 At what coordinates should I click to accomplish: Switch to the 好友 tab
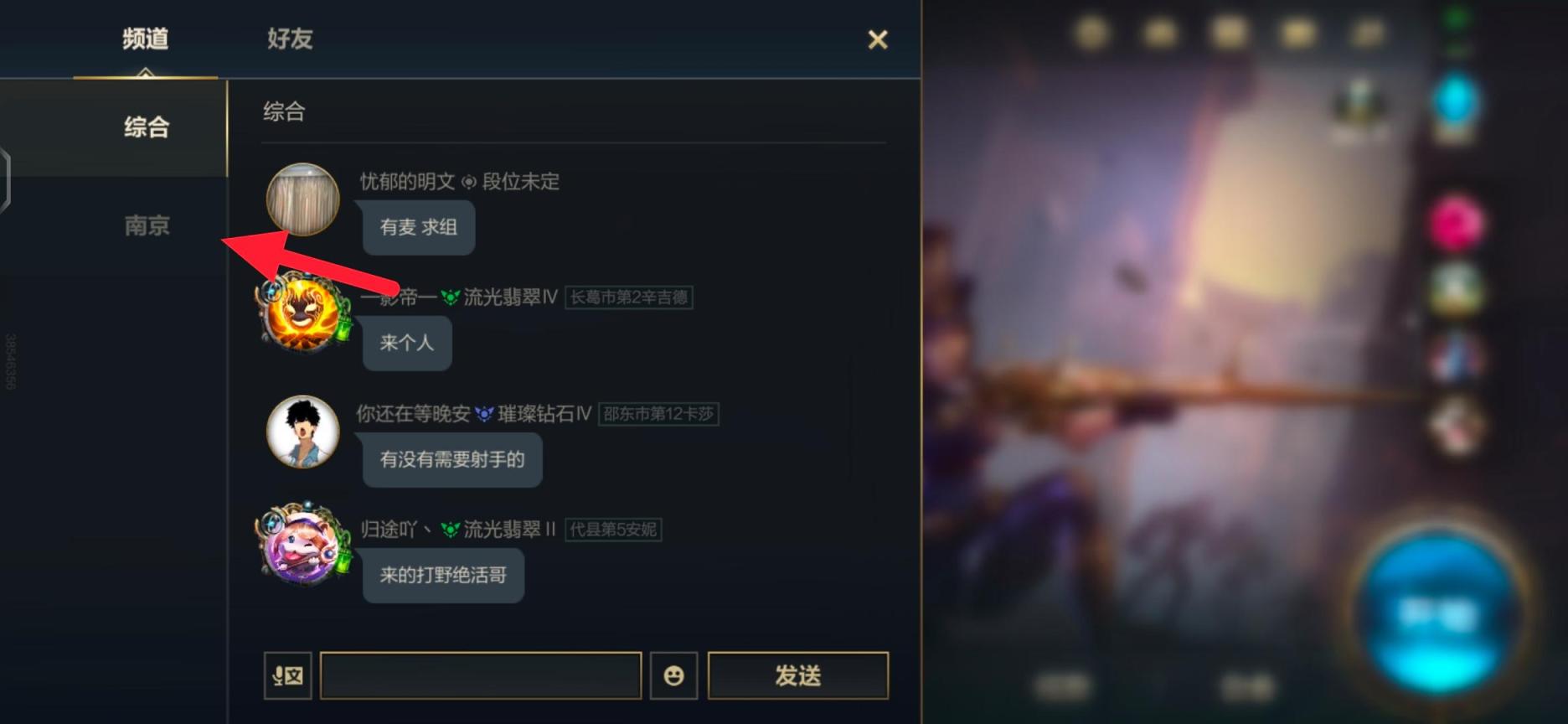290,39
